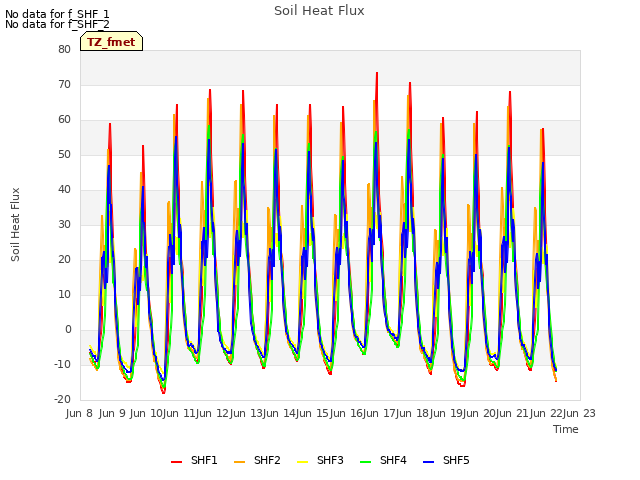640x480 pixels.
Task: Click the Jun 21 x-axis label
Action: pos(513,413)
